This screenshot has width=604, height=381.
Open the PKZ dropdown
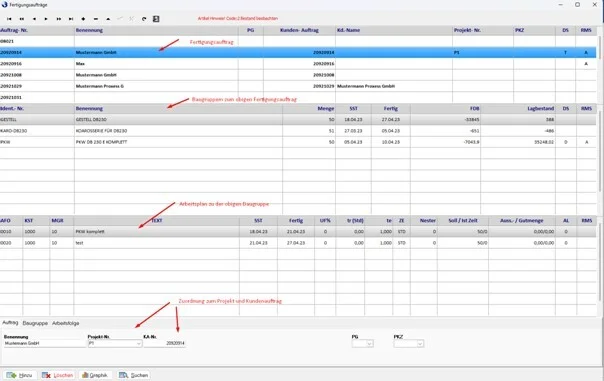tap(420, 343)
